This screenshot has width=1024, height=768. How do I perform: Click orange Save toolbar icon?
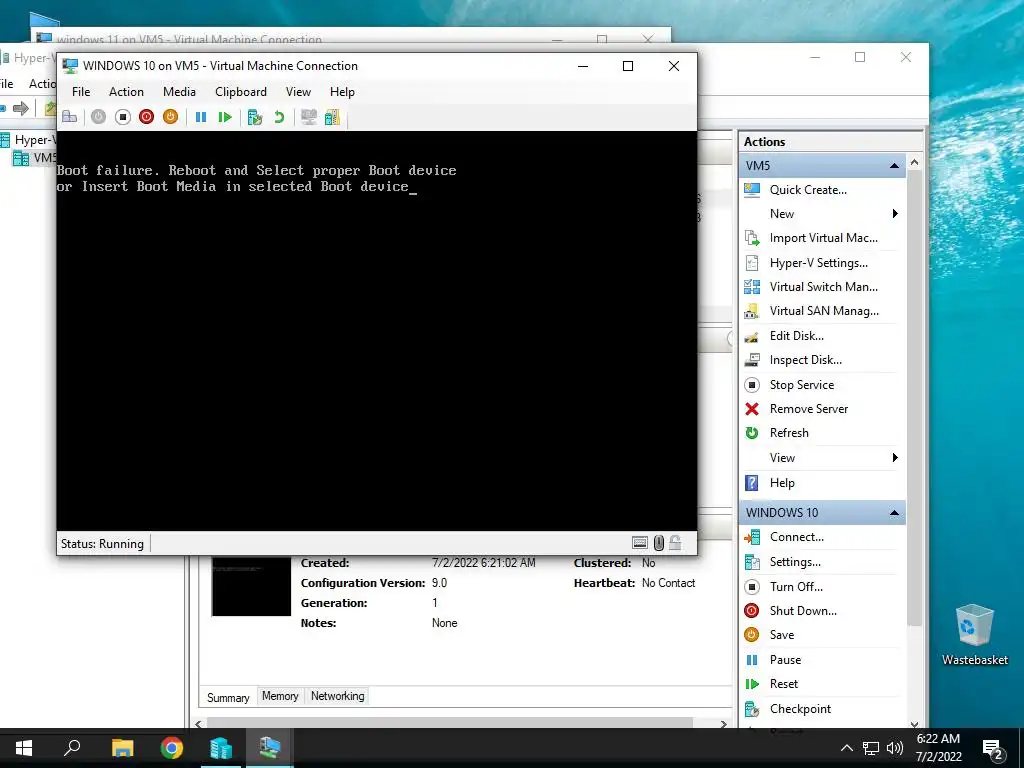[170, 117]
